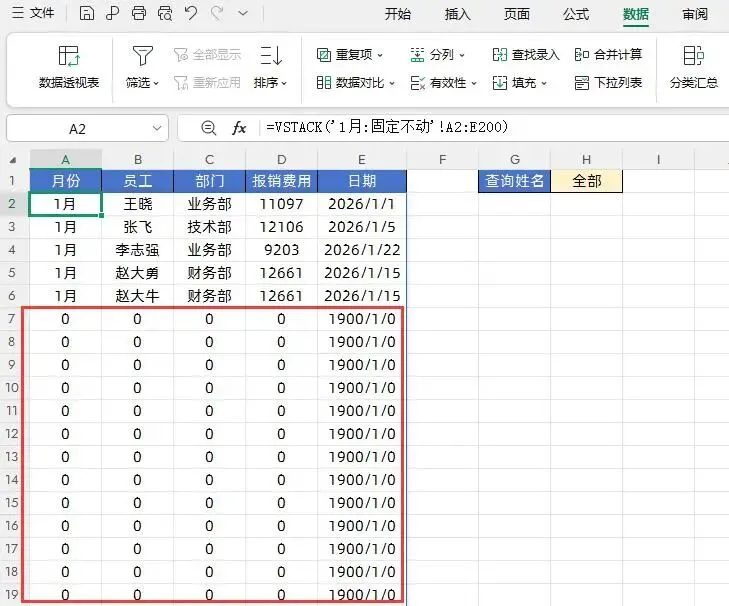Click the Redo arrow icon
This screenshot has width=729, height=606.
(217, 13)
